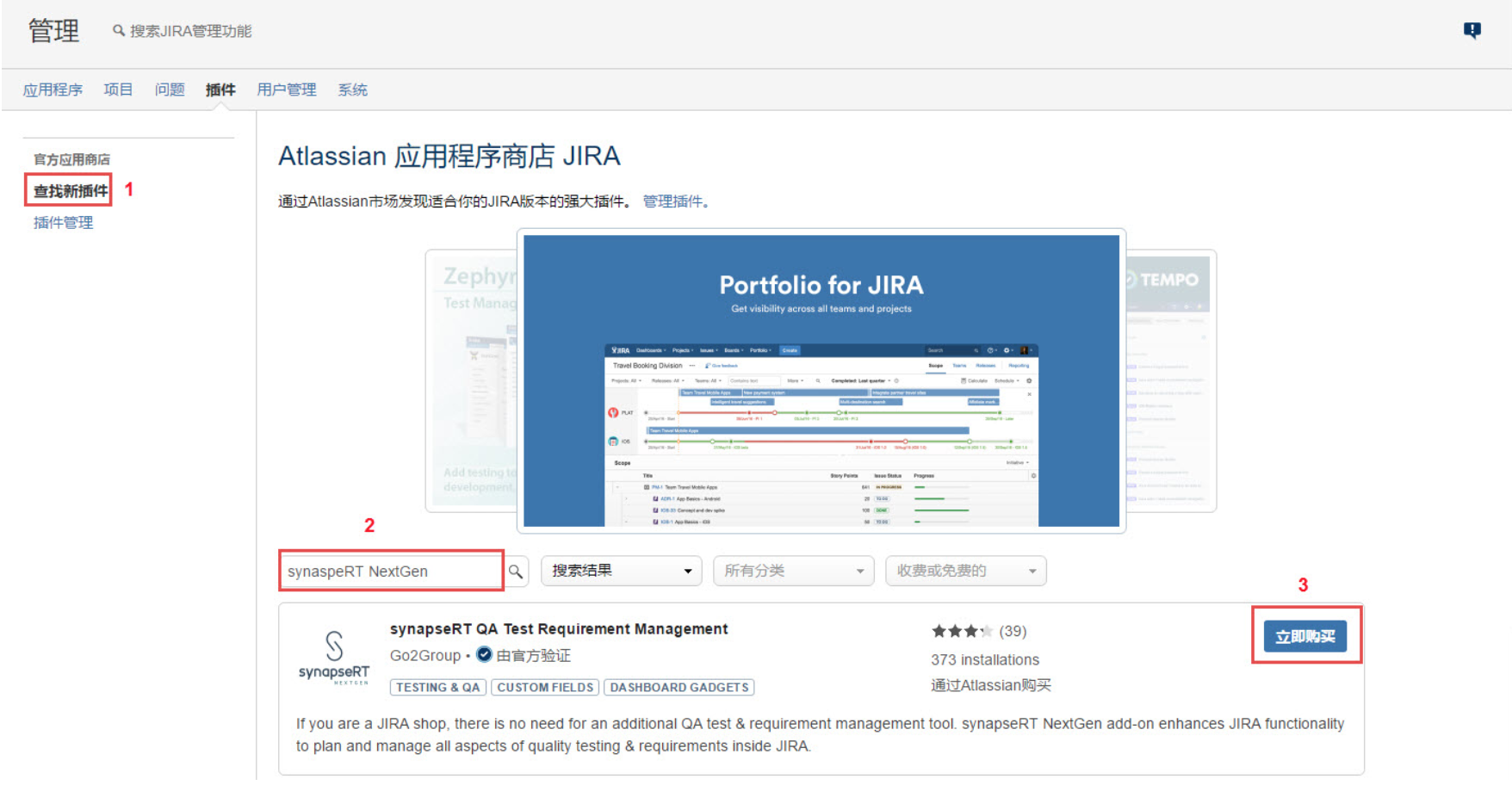Click the reviews count link (39)
The image size is (1512, 785).
(x=1013, y=630)
